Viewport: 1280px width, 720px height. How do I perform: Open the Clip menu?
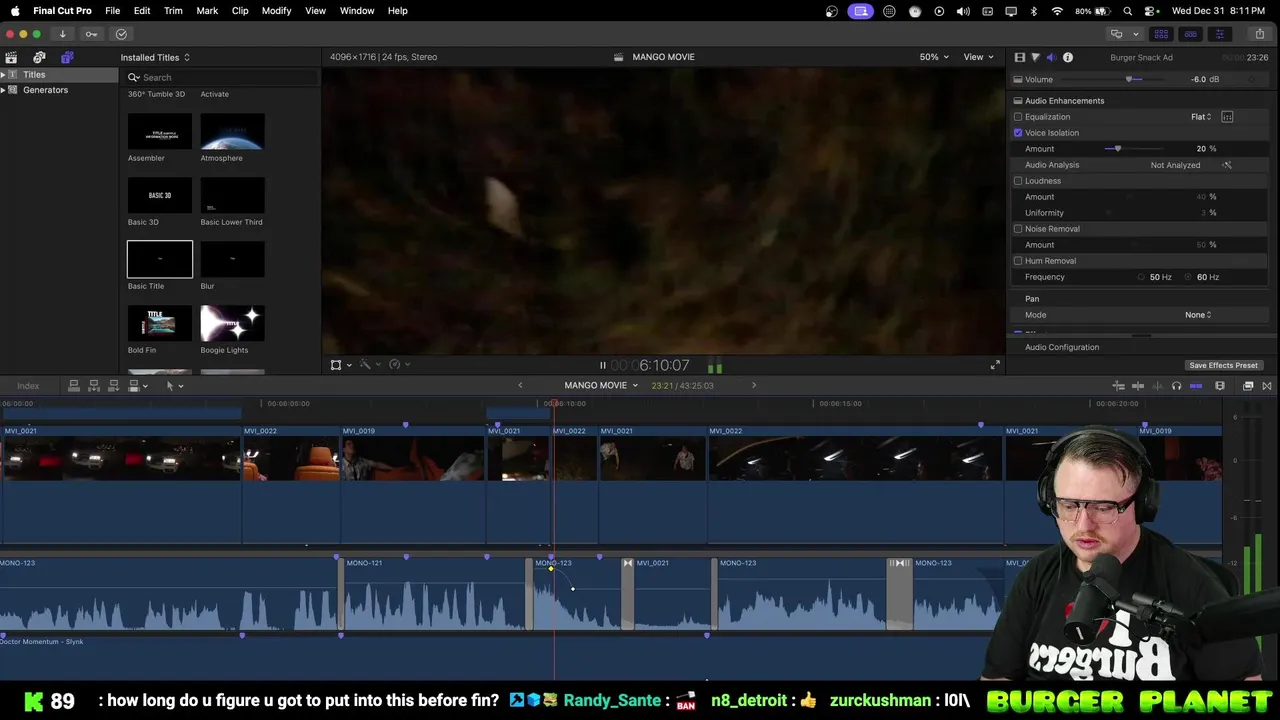coord(240,10)
